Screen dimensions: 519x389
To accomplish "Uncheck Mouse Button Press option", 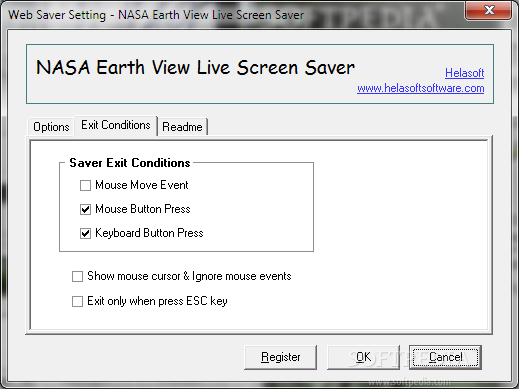I will [85, 209].
